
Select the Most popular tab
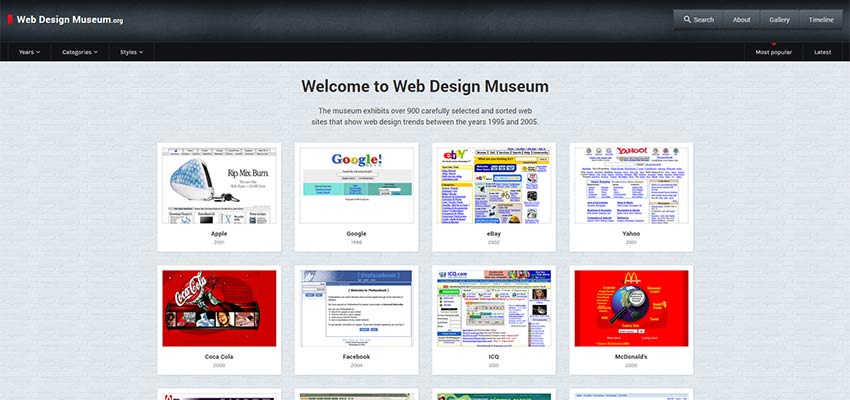click(774, 52)
